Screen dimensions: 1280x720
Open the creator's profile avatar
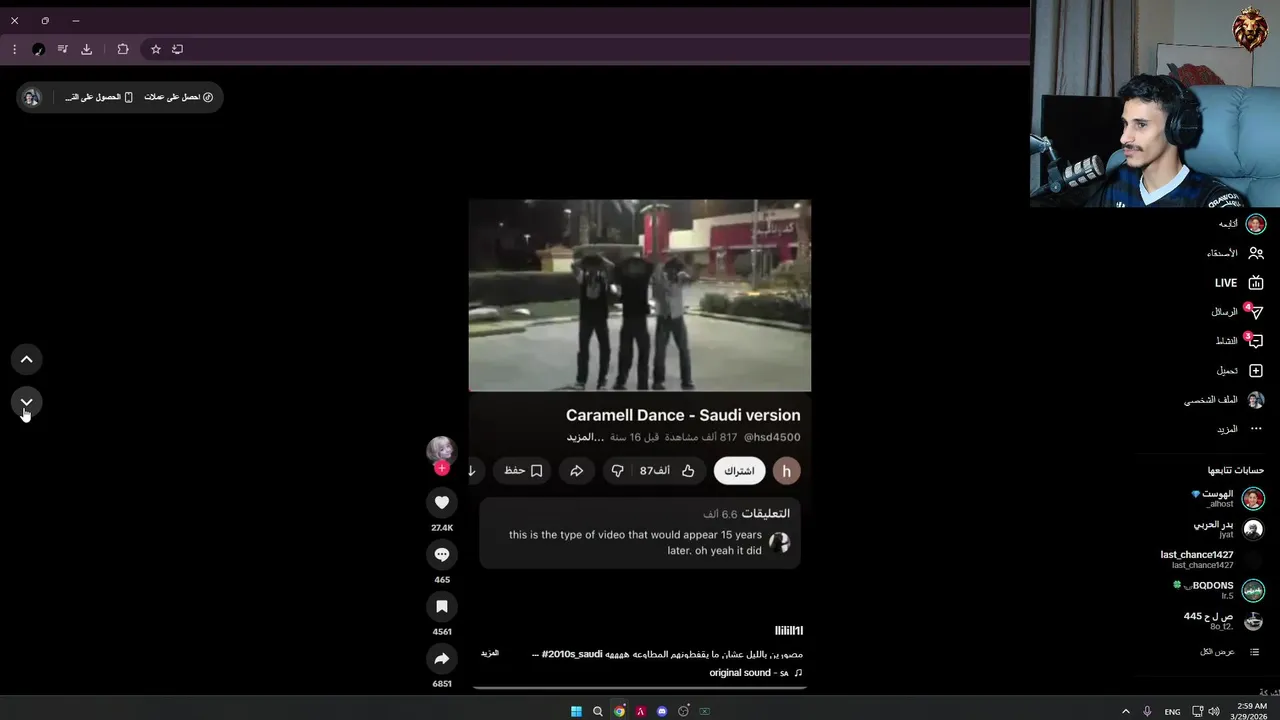(x=441, y=450)
